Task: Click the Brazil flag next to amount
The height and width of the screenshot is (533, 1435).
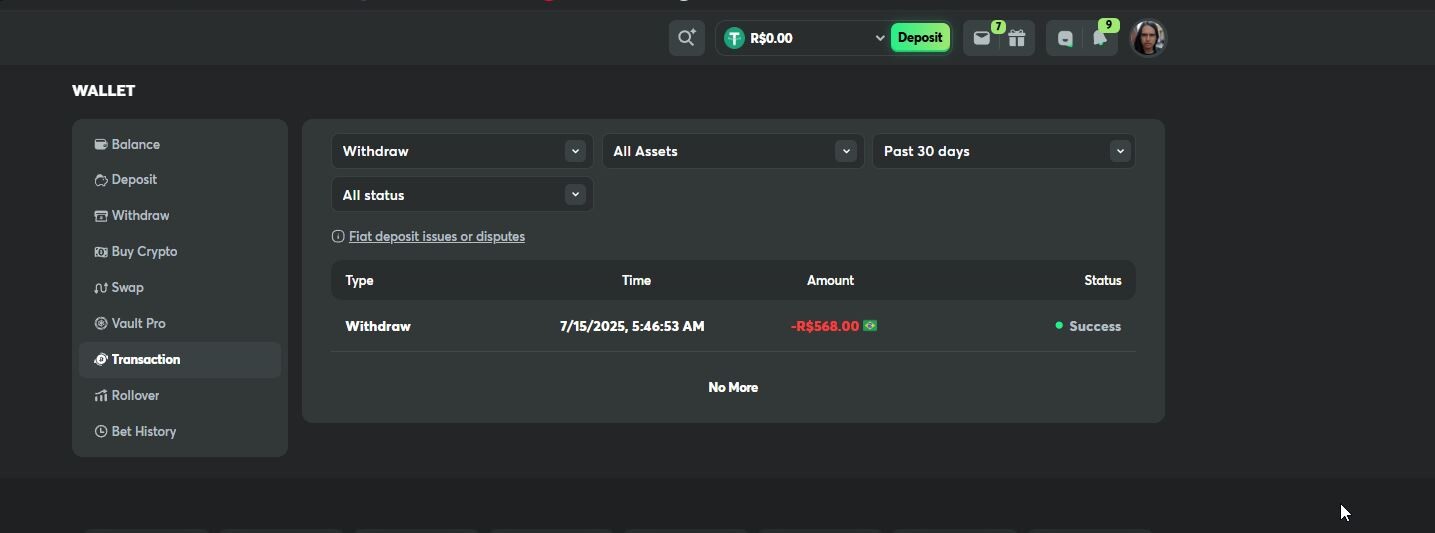Action: pyautogui.click(x=870, y=326)
